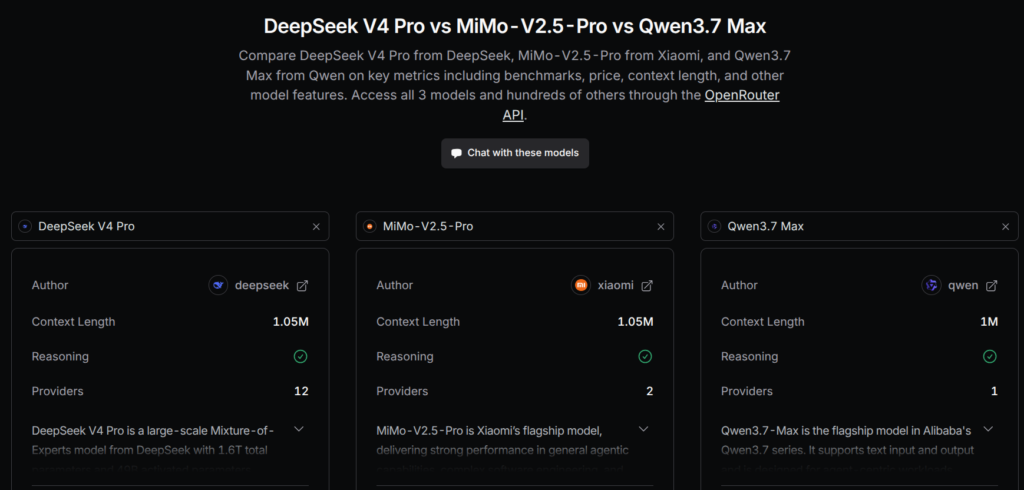Expand DeepSeek V4 Pro description
Viewport: 1024px width, 490px height.
tap(299, 429)
